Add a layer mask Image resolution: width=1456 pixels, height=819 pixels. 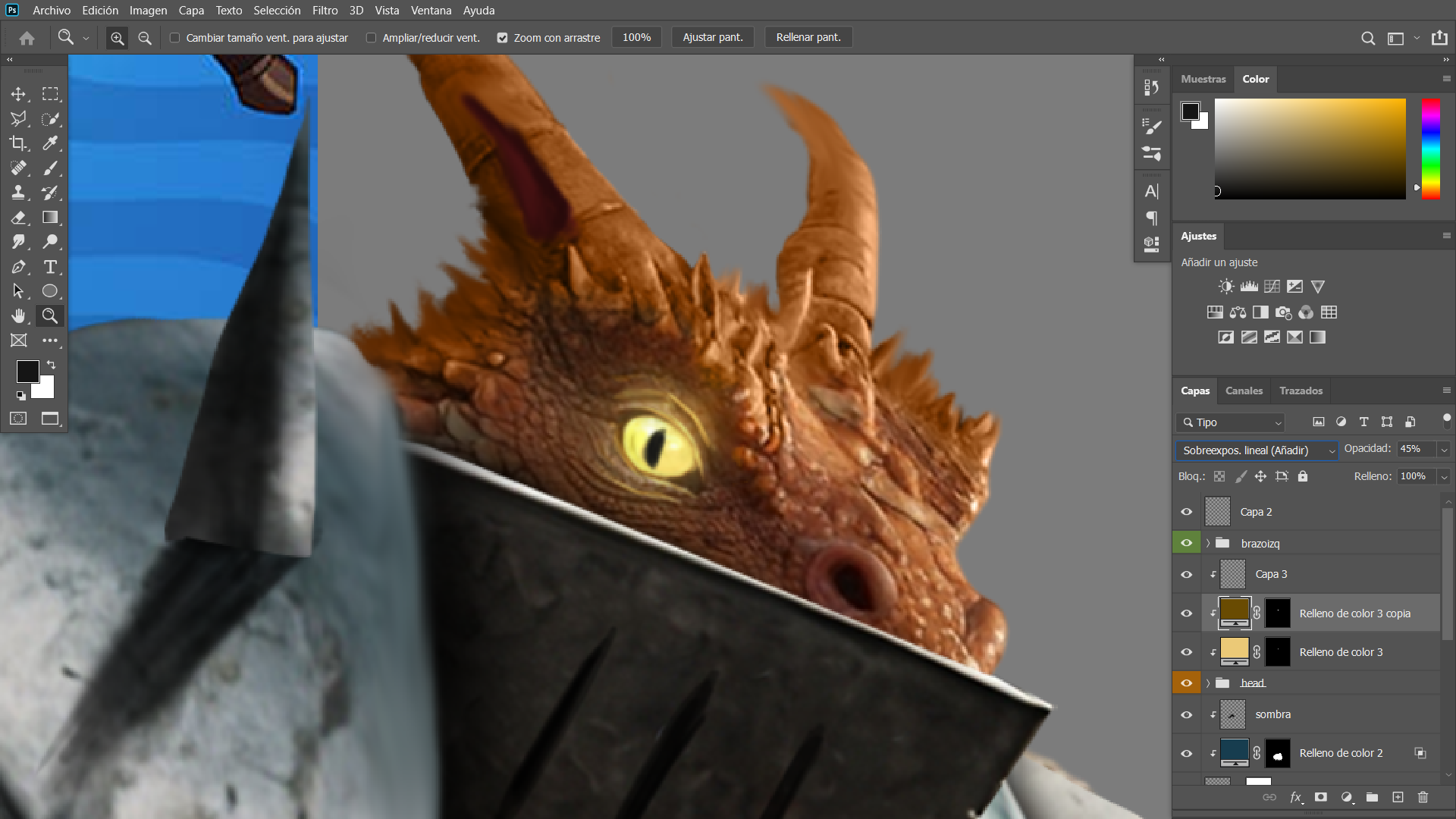[1321, 797]
